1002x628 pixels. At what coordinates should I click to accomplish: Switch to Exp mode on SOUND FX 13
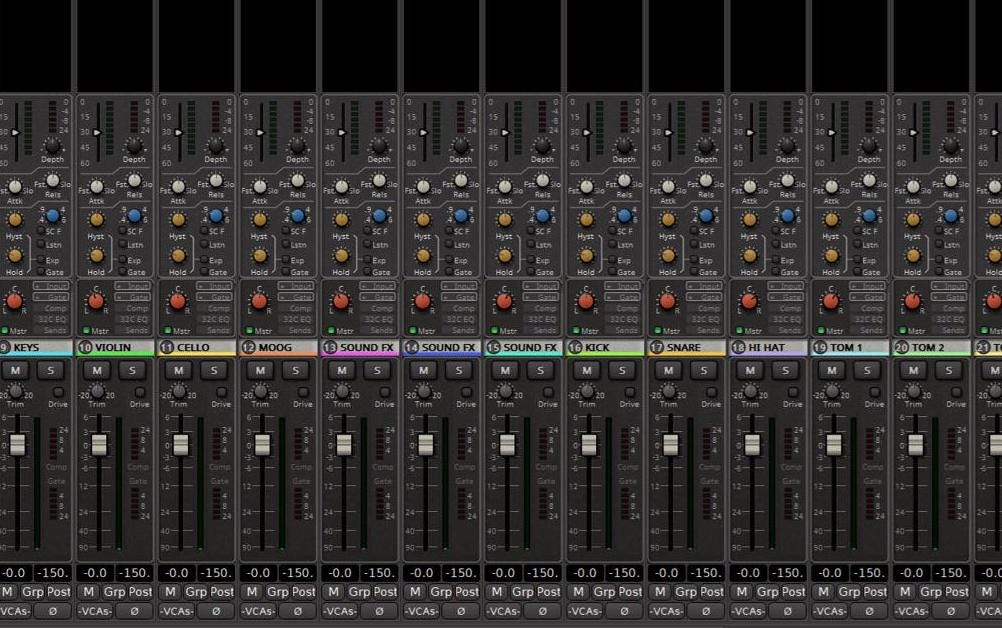pos(368,260)
